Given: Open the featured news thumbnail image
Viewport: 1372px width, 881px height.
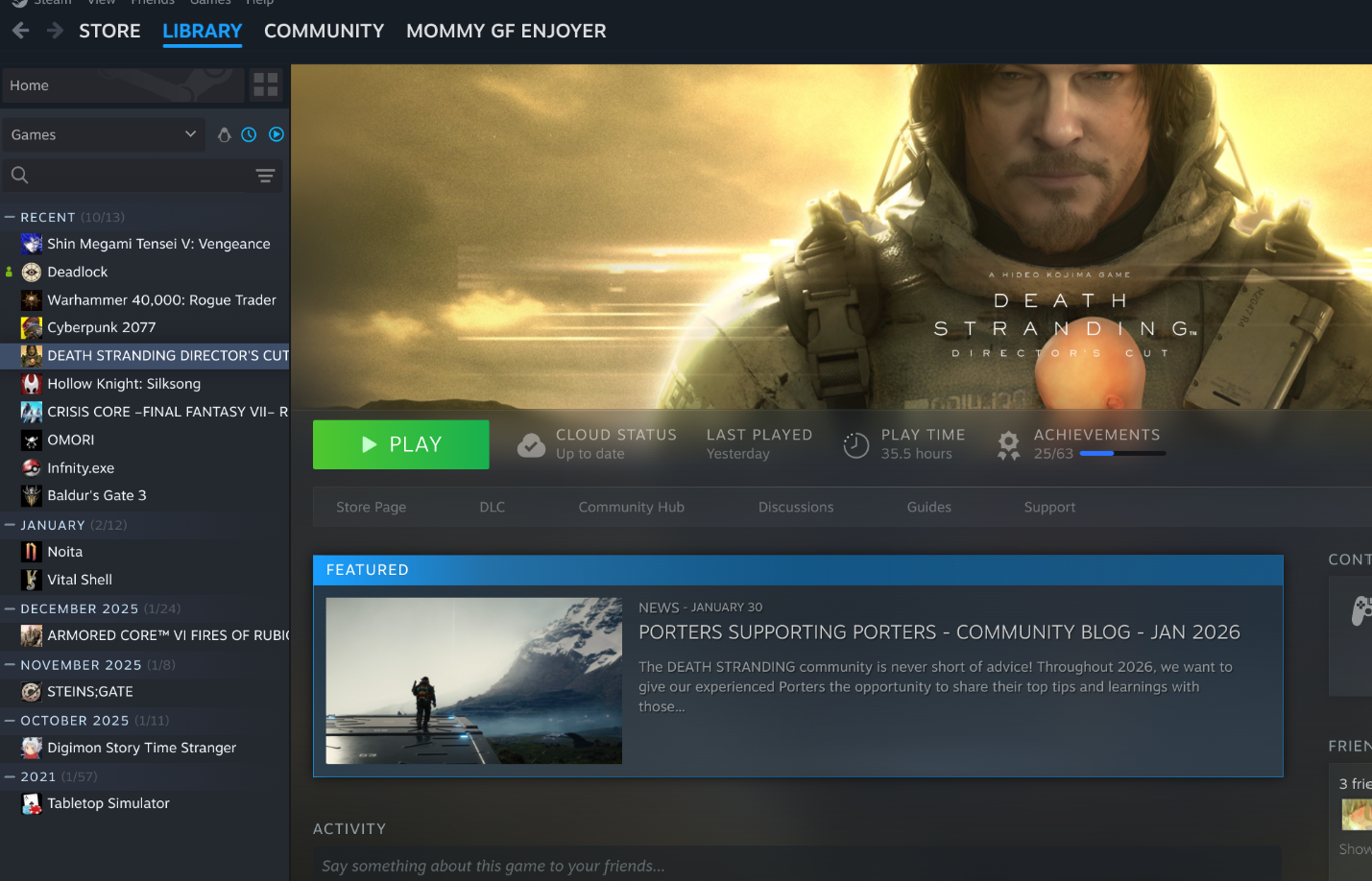Looking at the screenshot, I should (x=474, y=680).
